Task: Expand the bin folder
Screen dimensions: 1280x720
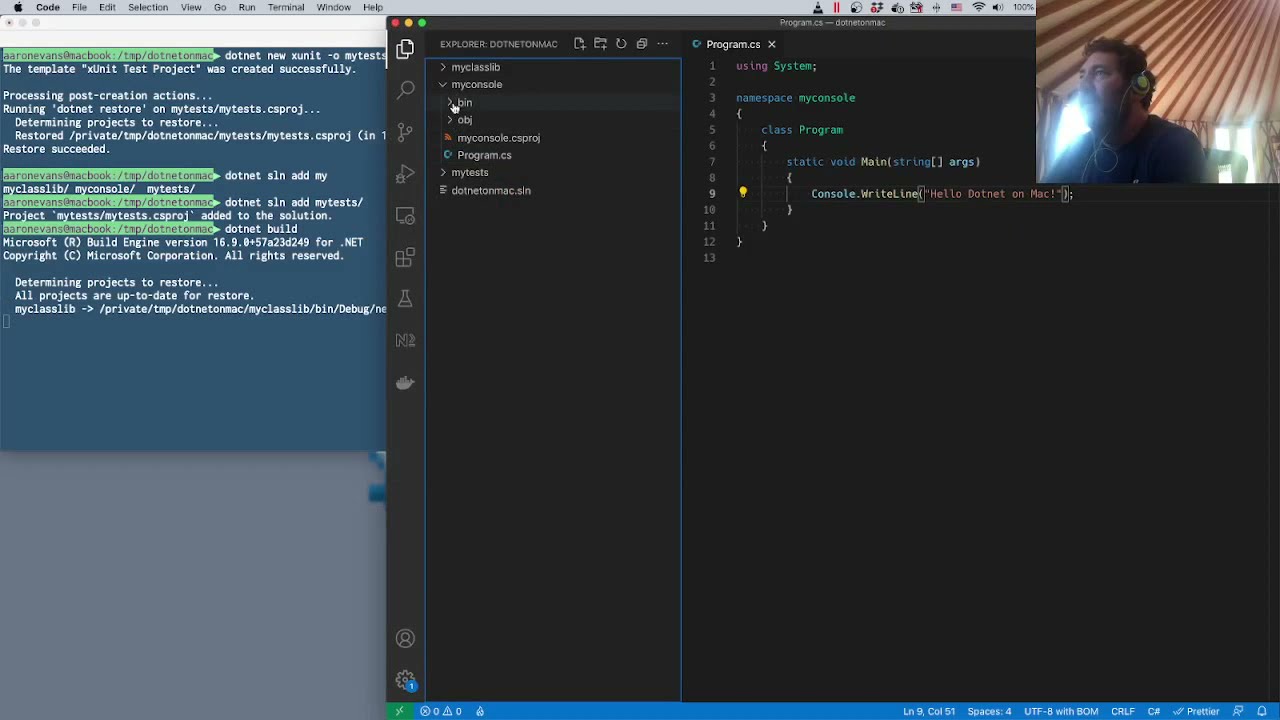Action: pyautogui.click(x=464, y=102)
